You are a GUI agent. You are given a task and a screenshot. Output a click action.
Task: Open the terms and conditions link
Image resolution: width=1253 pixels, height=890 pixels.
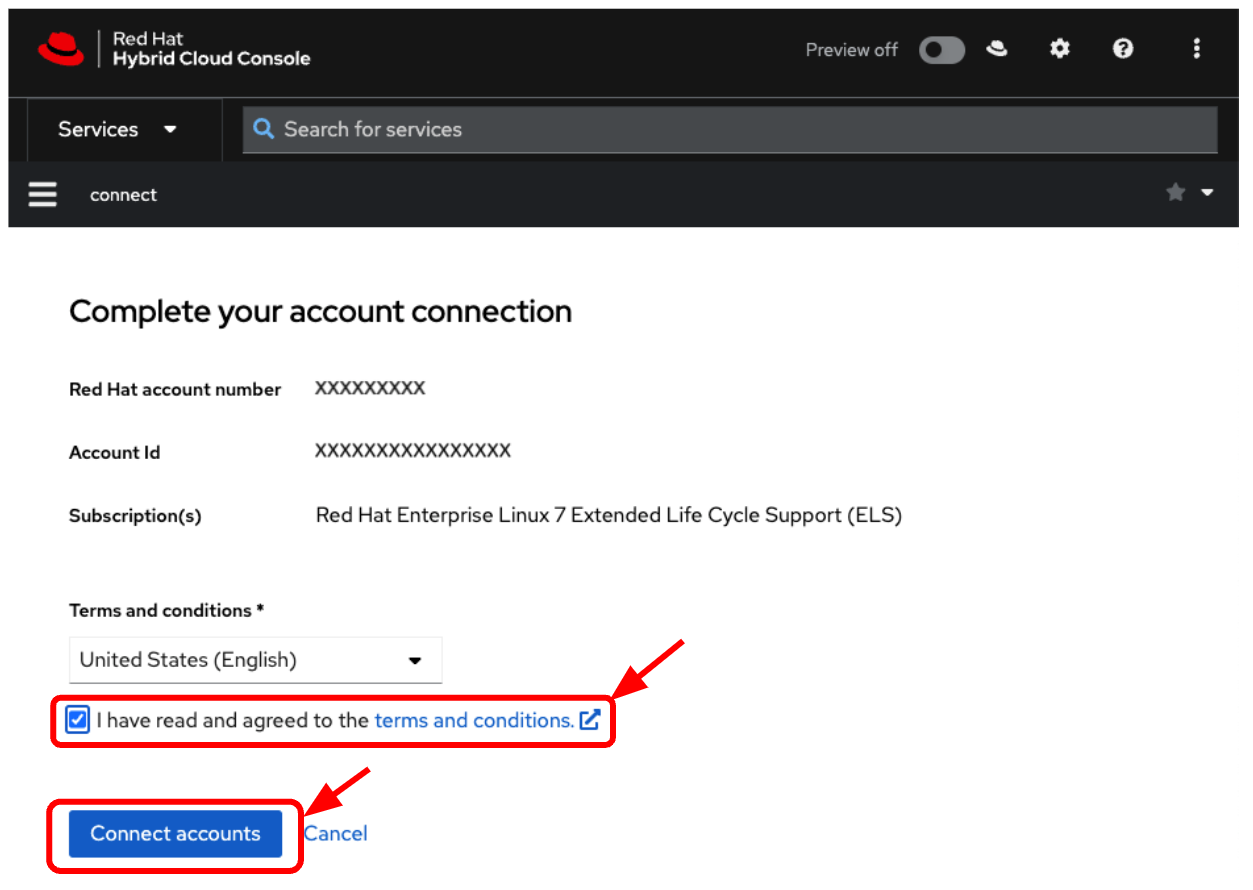click(474, 720)
